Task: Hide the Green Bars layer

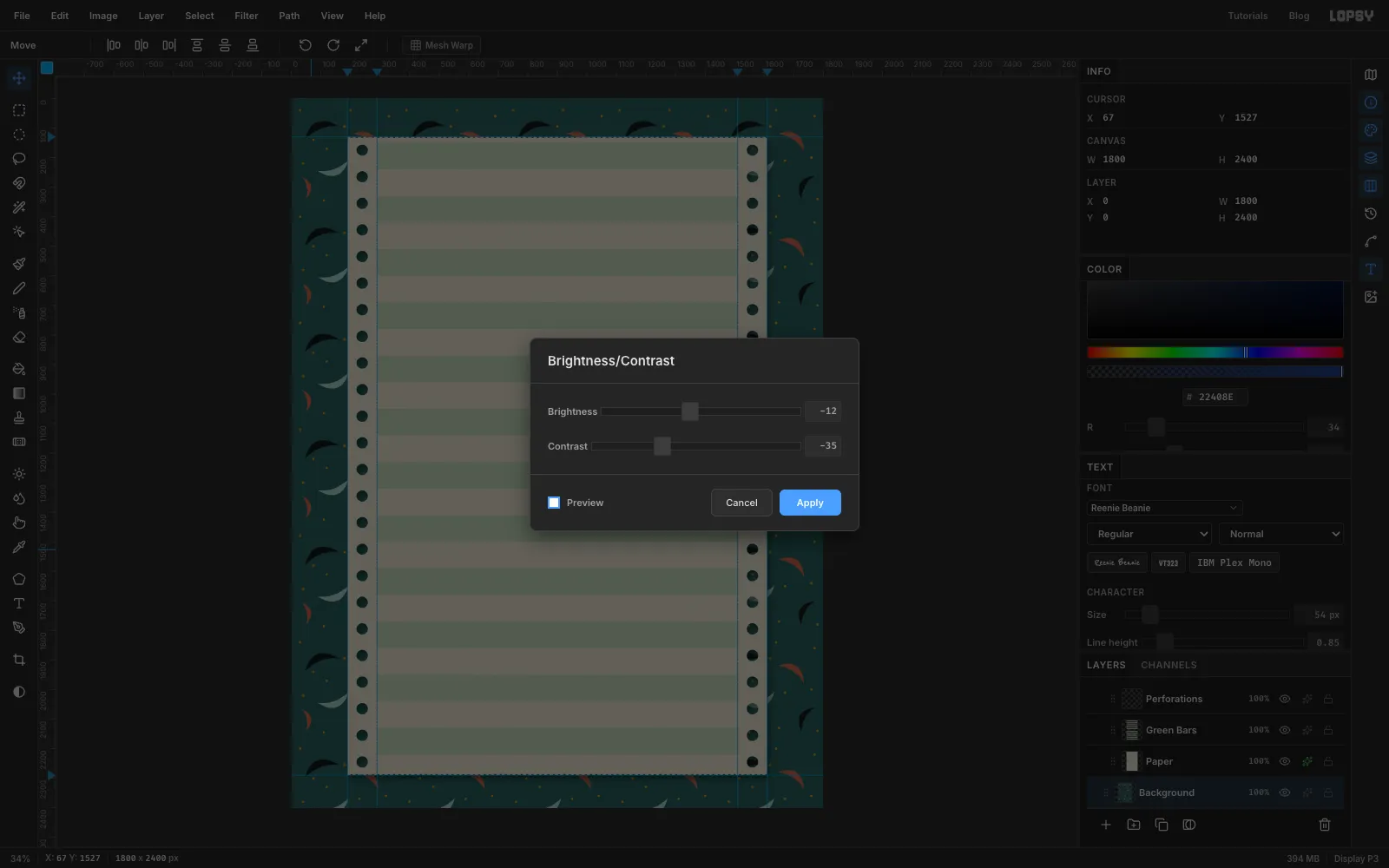Action: click(x=1285, y=730)
